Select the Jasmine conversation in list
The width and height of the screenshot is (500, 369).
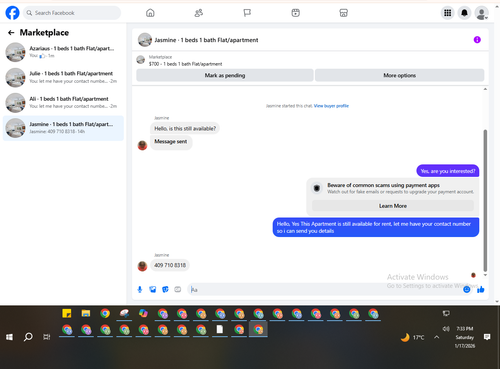(x=63, y=128)
